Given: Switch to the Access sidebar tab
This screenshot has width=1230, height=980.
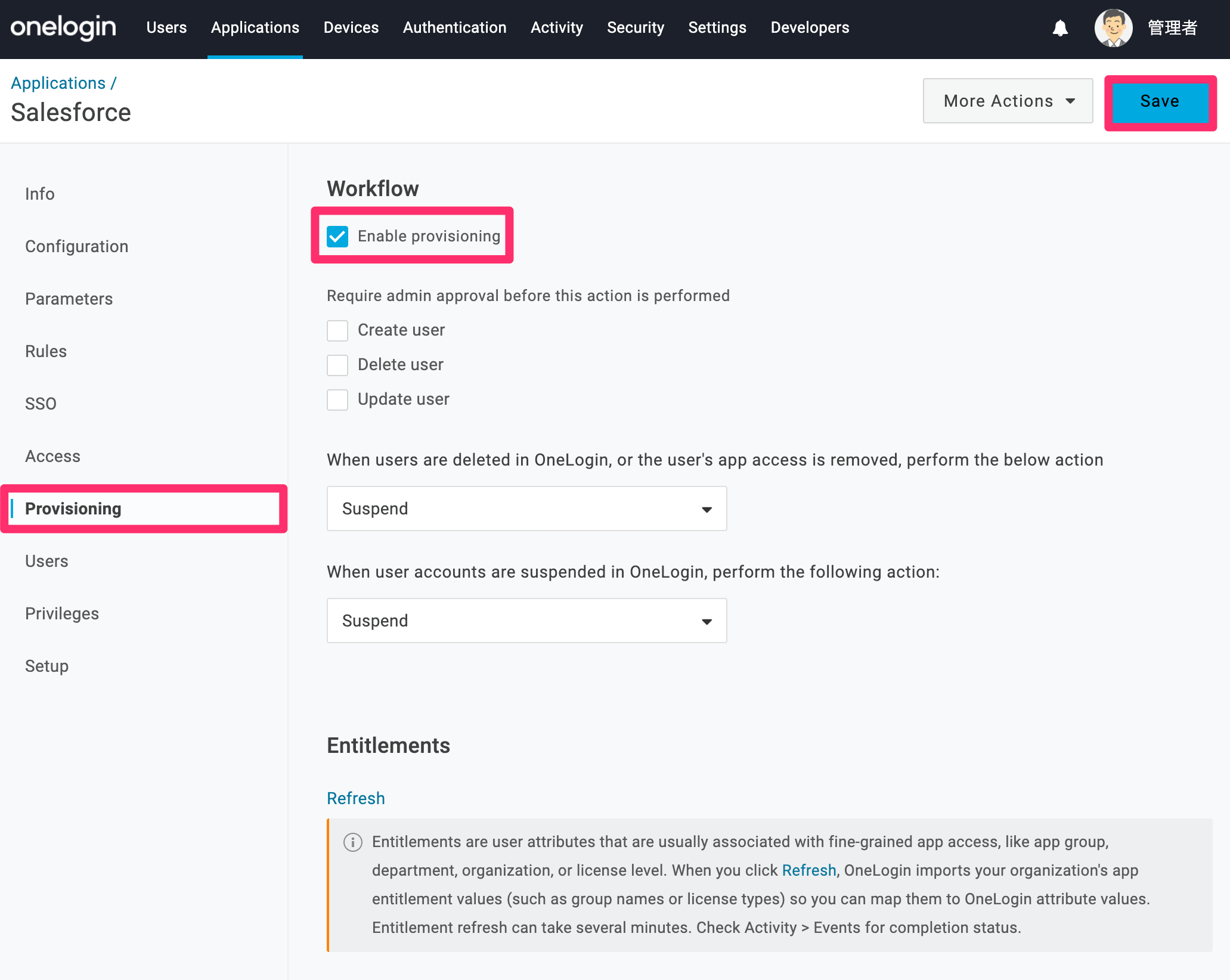Looking at the screenshot, I should tap(52, 456).
